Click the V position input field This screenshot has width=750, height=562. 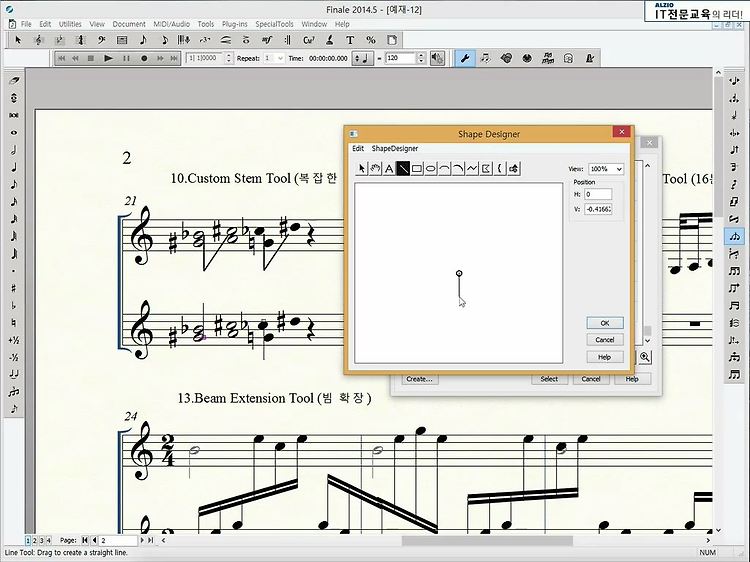[598, 209]
